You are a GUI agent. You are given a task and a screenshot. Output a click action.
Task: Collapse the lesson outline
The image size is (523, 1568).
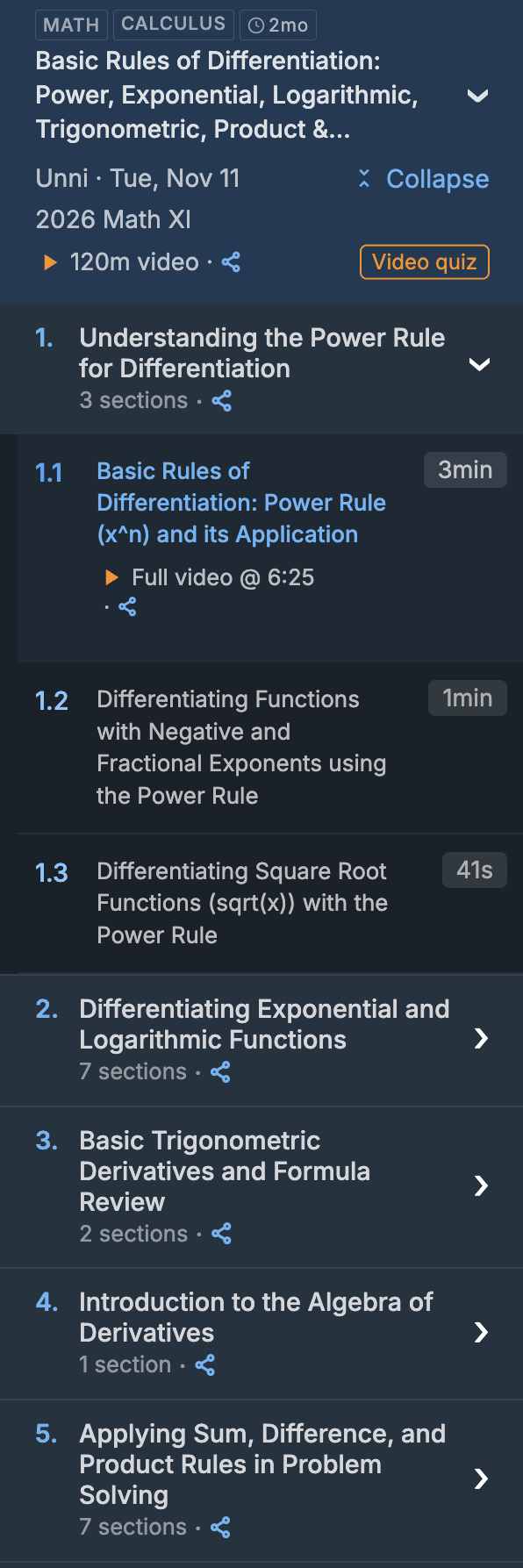[x=421, y=179]
